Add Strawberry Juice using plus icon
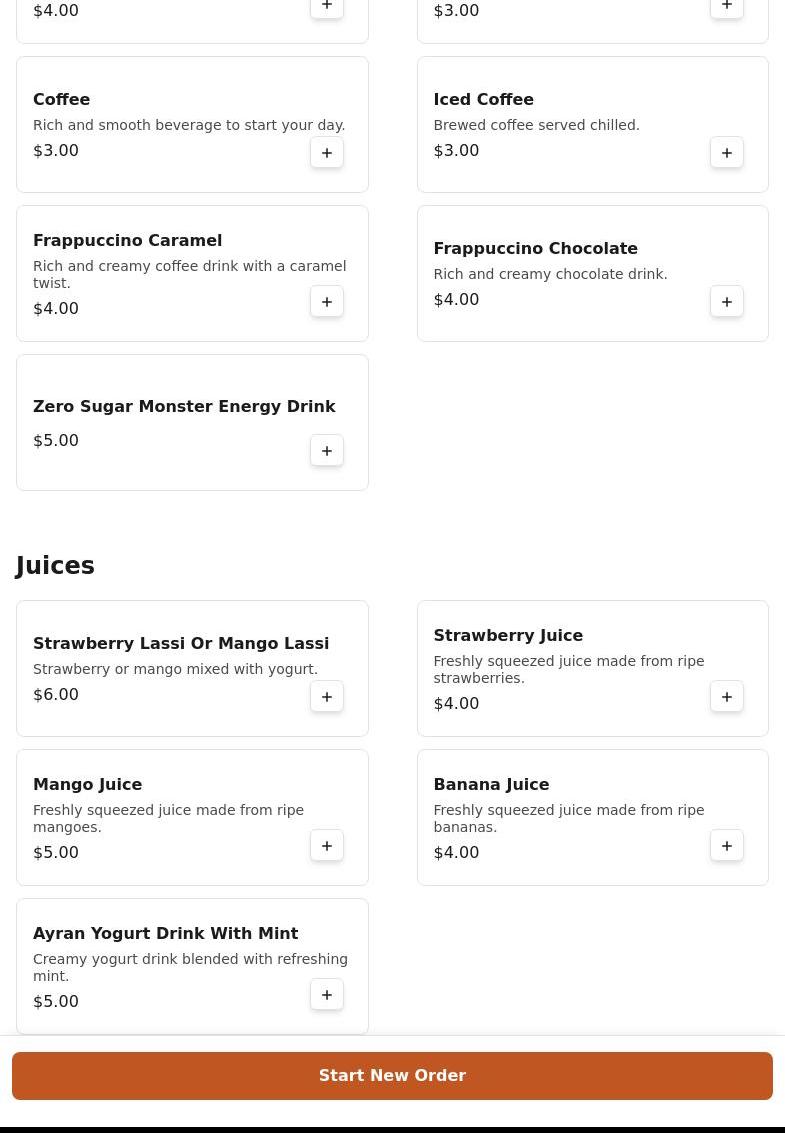The image size is (785, 1133). coord(726,697)
